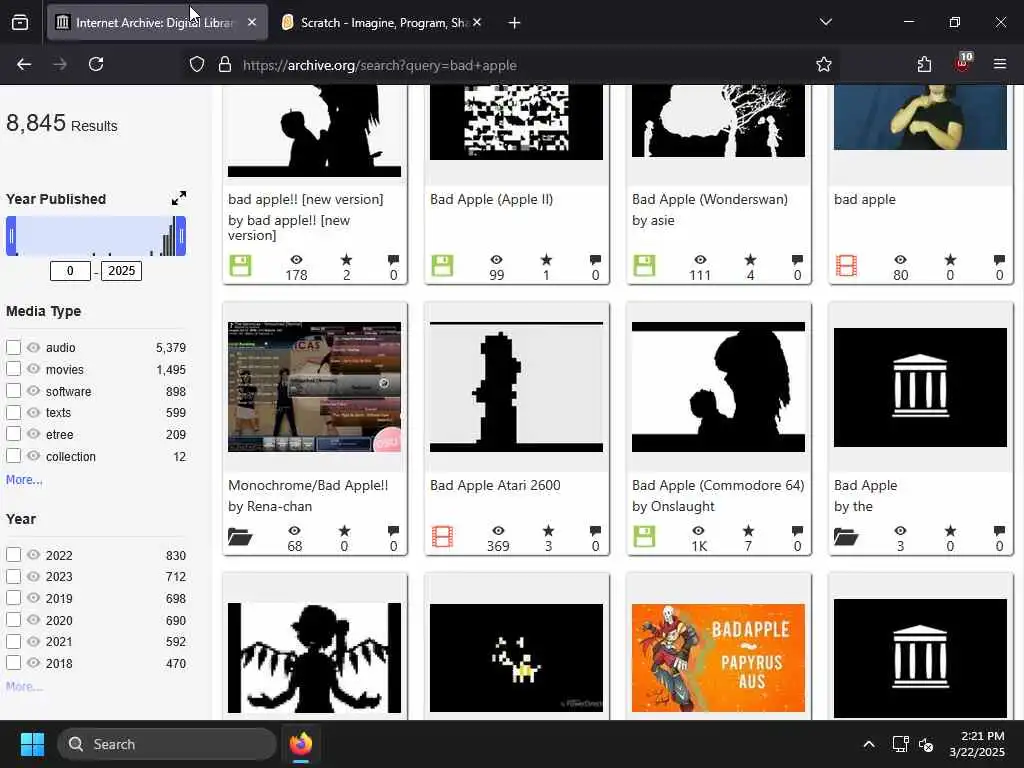Check the 2023 year box
This screenshot has width=1024, height=768.
(14, 576)
